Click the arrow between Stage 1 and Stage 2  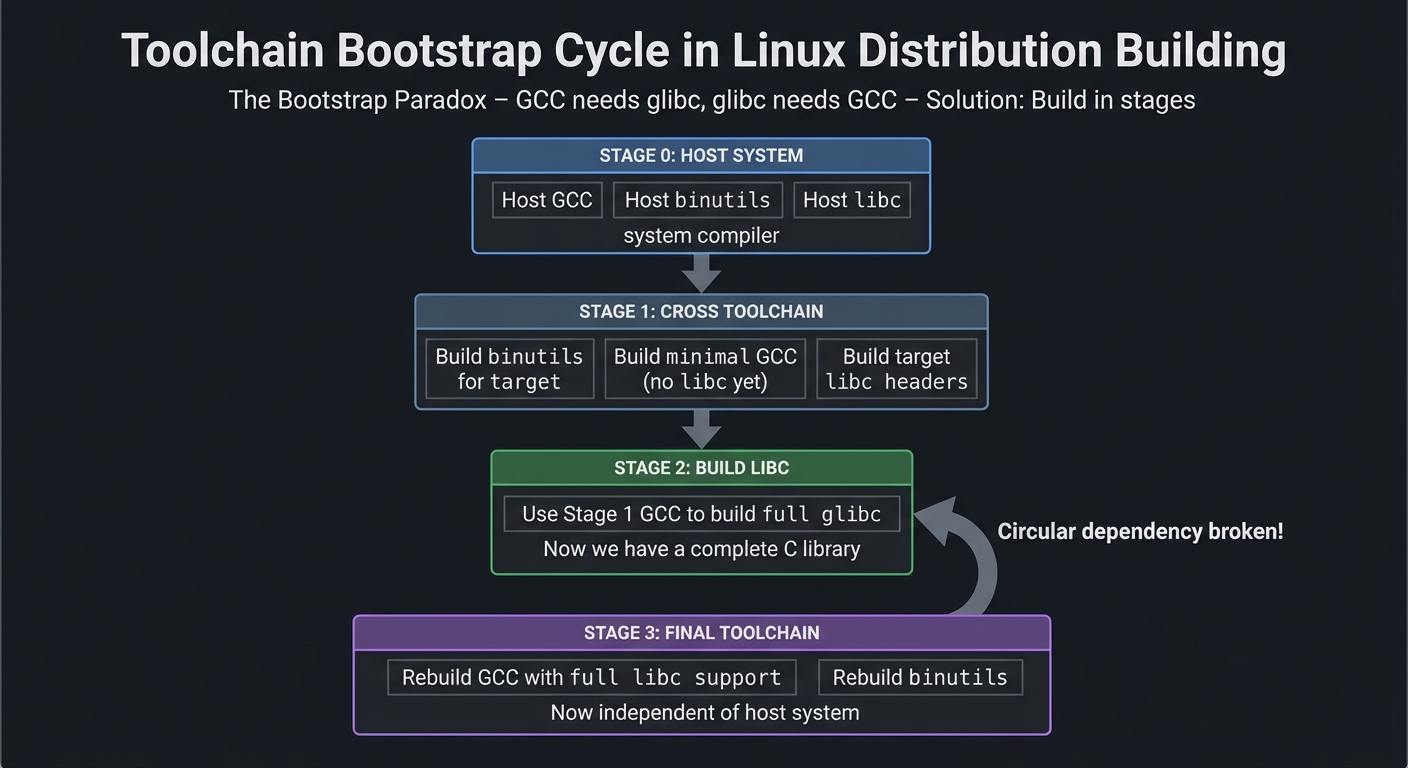[701, 428]
